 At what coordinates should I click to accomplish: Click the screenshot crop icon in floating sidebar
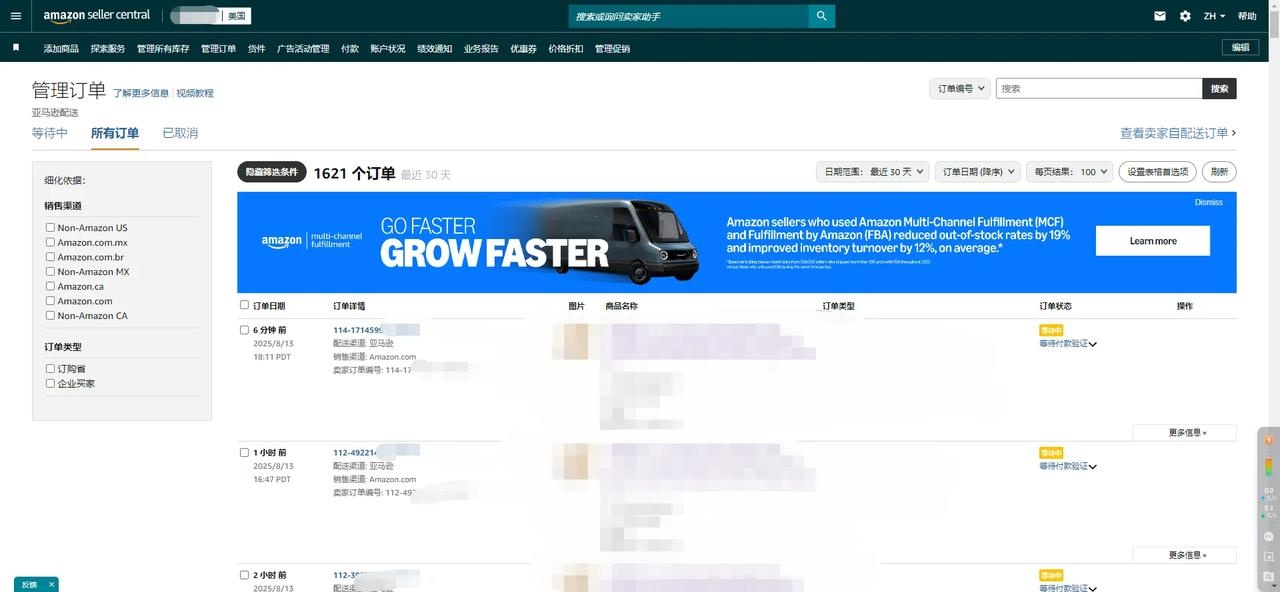pyautogui.click(x=1269, y=557)
